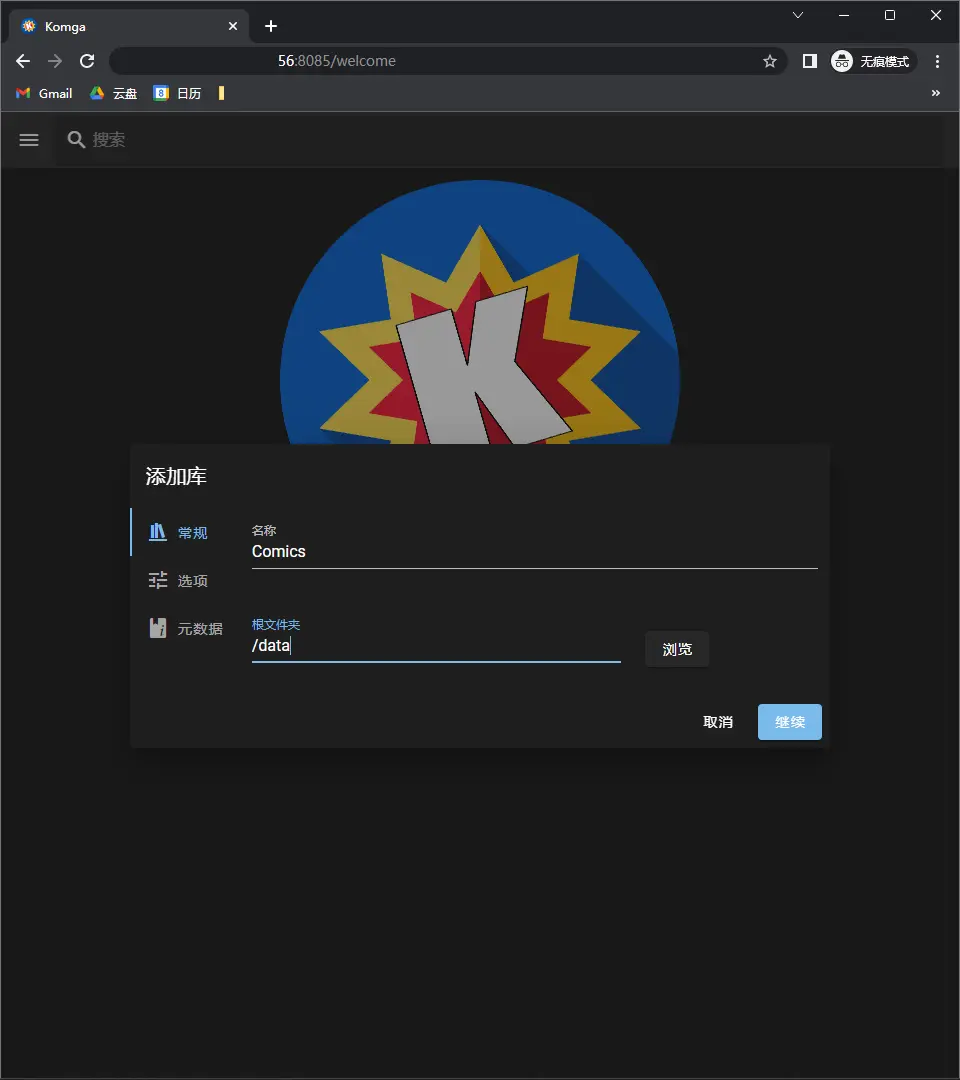Click the 选项 tune sliders icon

[x=158, y=580]
